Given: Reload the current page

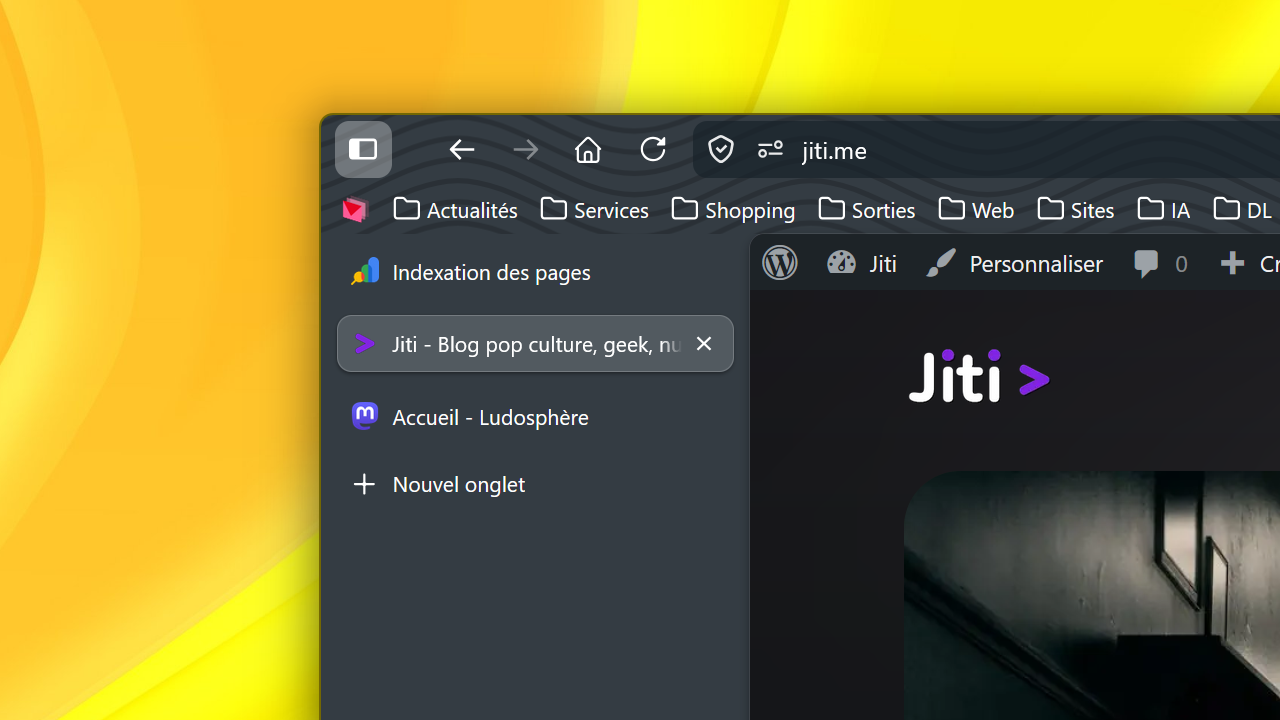Looking at the screenshot, I should pyautogui.click(x=653, y=150).
